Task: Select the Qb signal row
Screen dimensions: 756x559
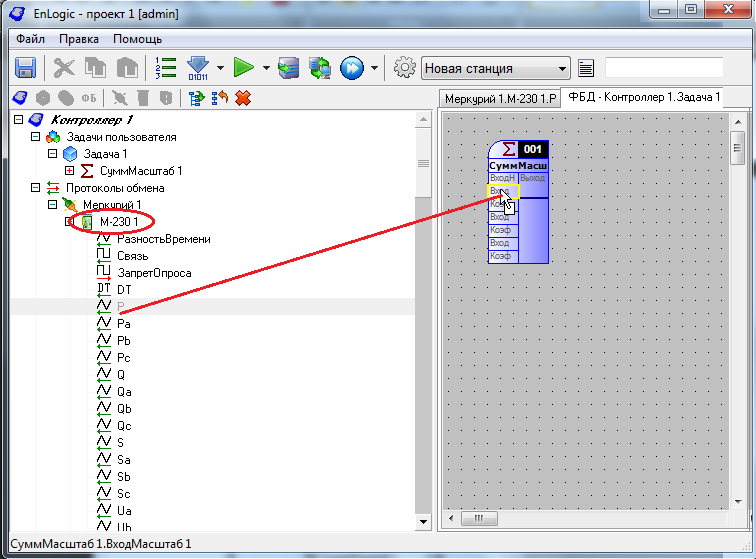Action: pos(124,409)
